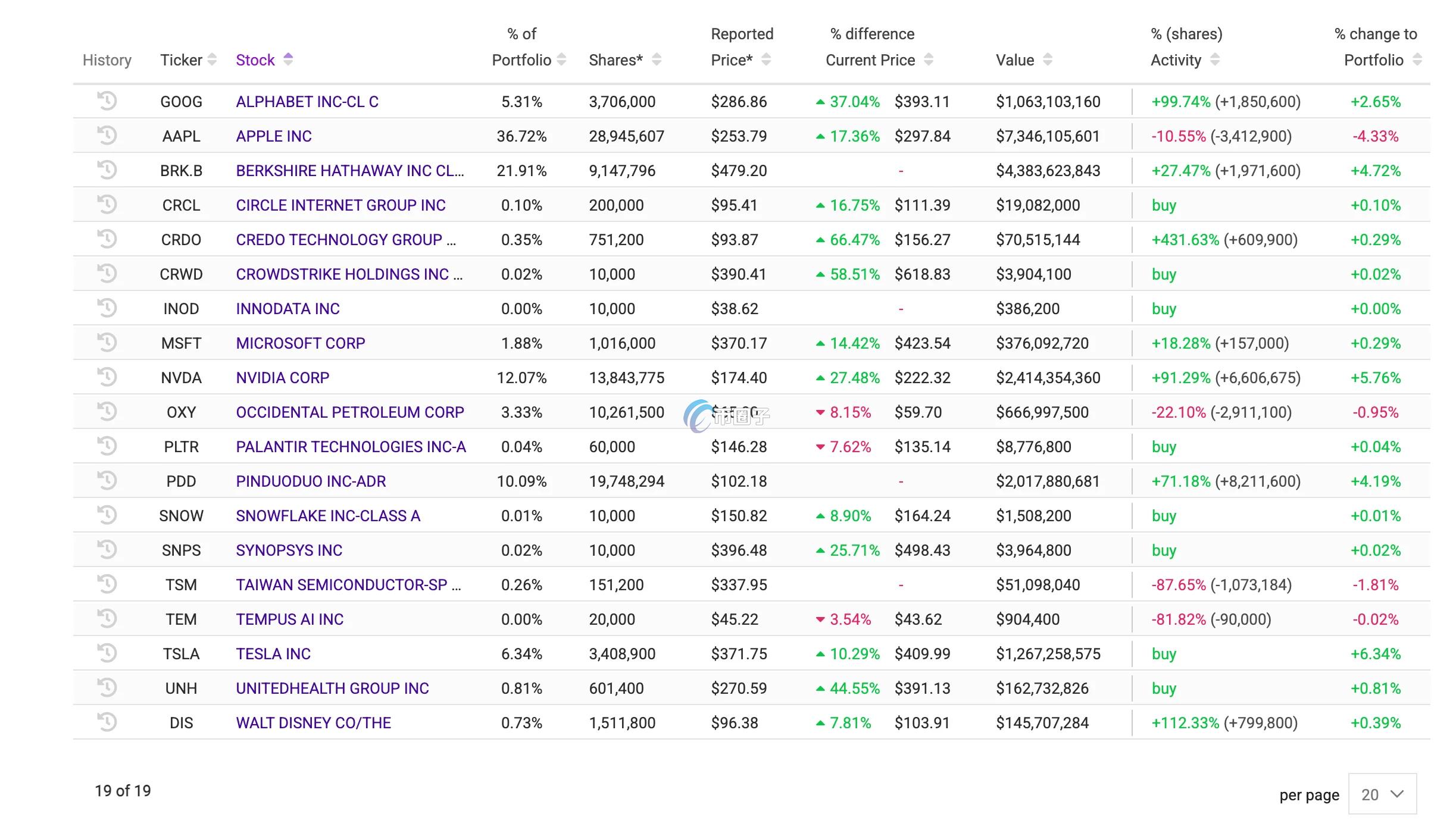Sort by % (shares) Activity arrows

[x=1215, y=59]
